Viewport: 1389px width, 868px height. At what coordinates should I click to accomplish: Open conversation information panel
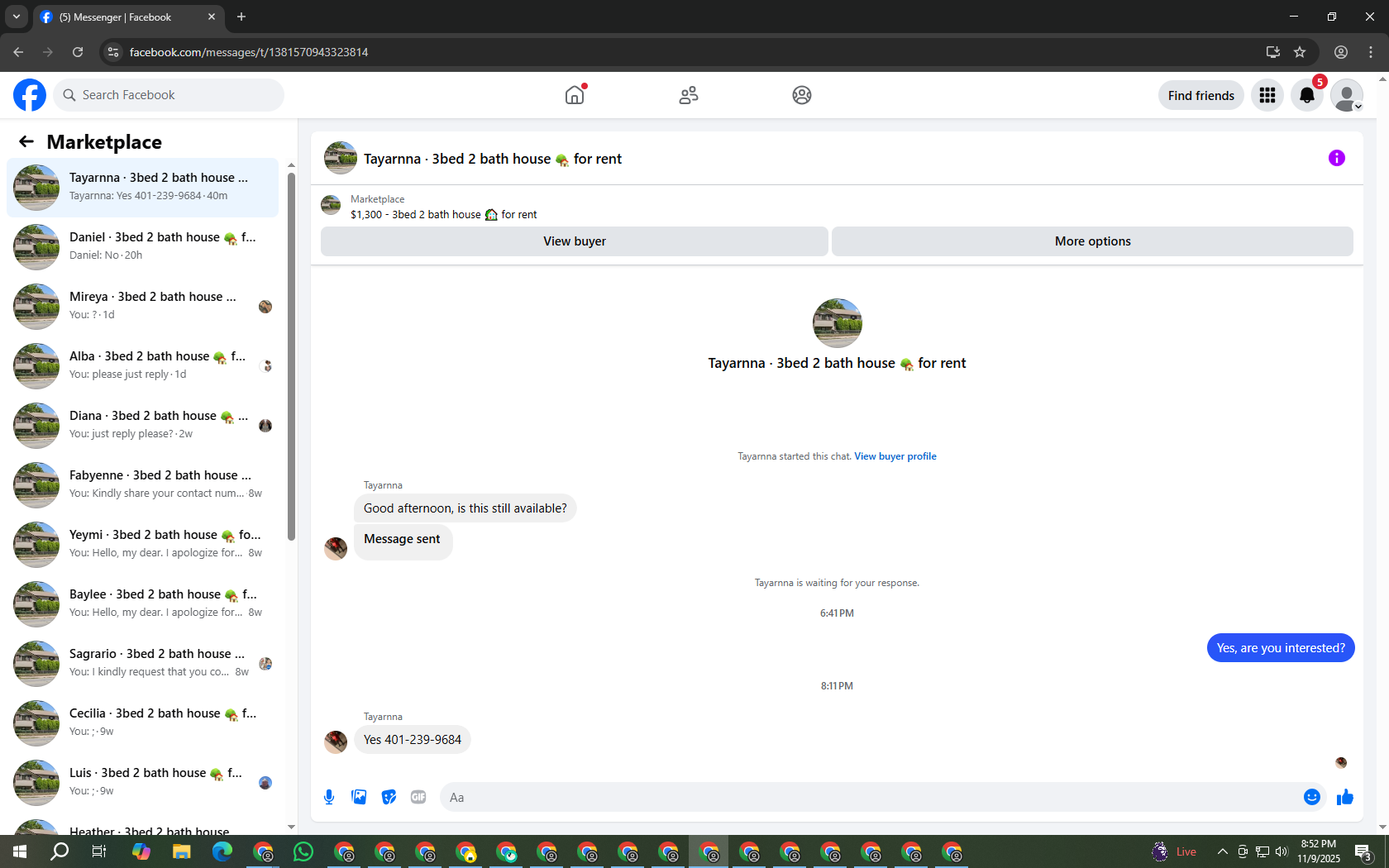coord(1337,158)
